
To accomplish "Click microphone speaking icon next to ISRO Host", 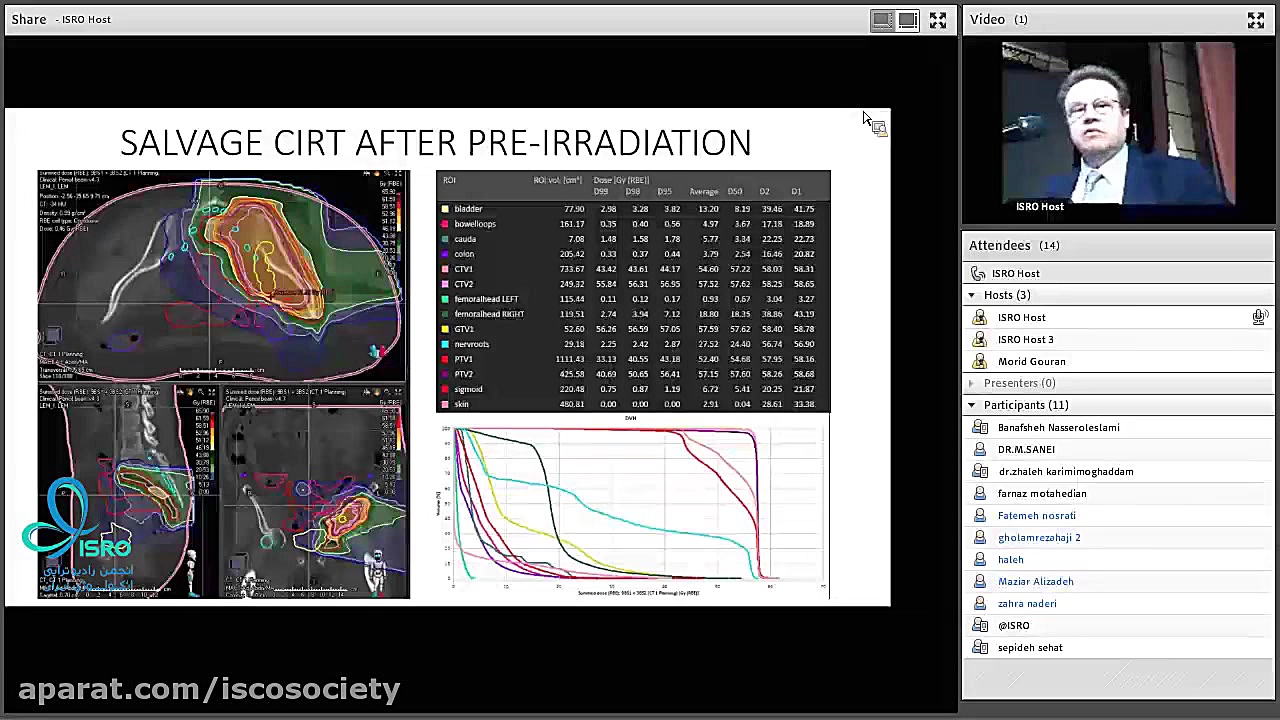I will tap(1259, 317).
